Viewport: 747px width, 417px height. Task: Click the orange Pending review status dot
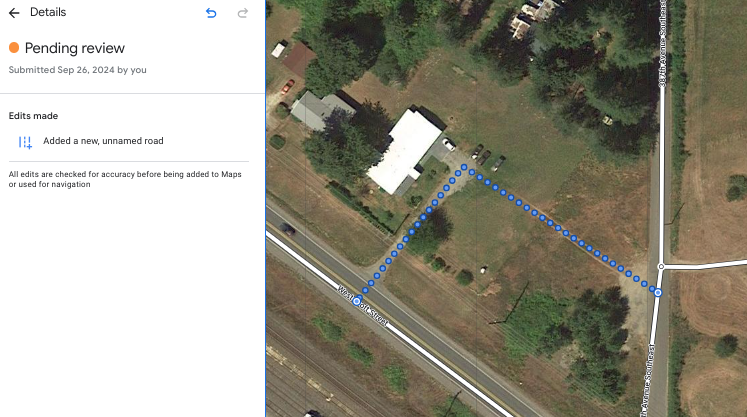coord(14,48)
